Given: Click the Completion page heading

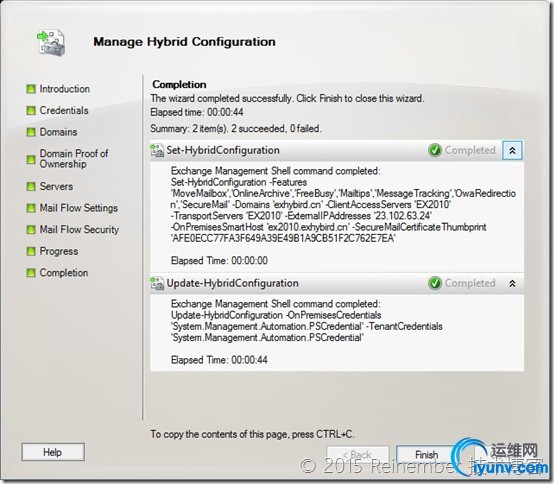Looking at the screenshot, I should tap(179, 85).
